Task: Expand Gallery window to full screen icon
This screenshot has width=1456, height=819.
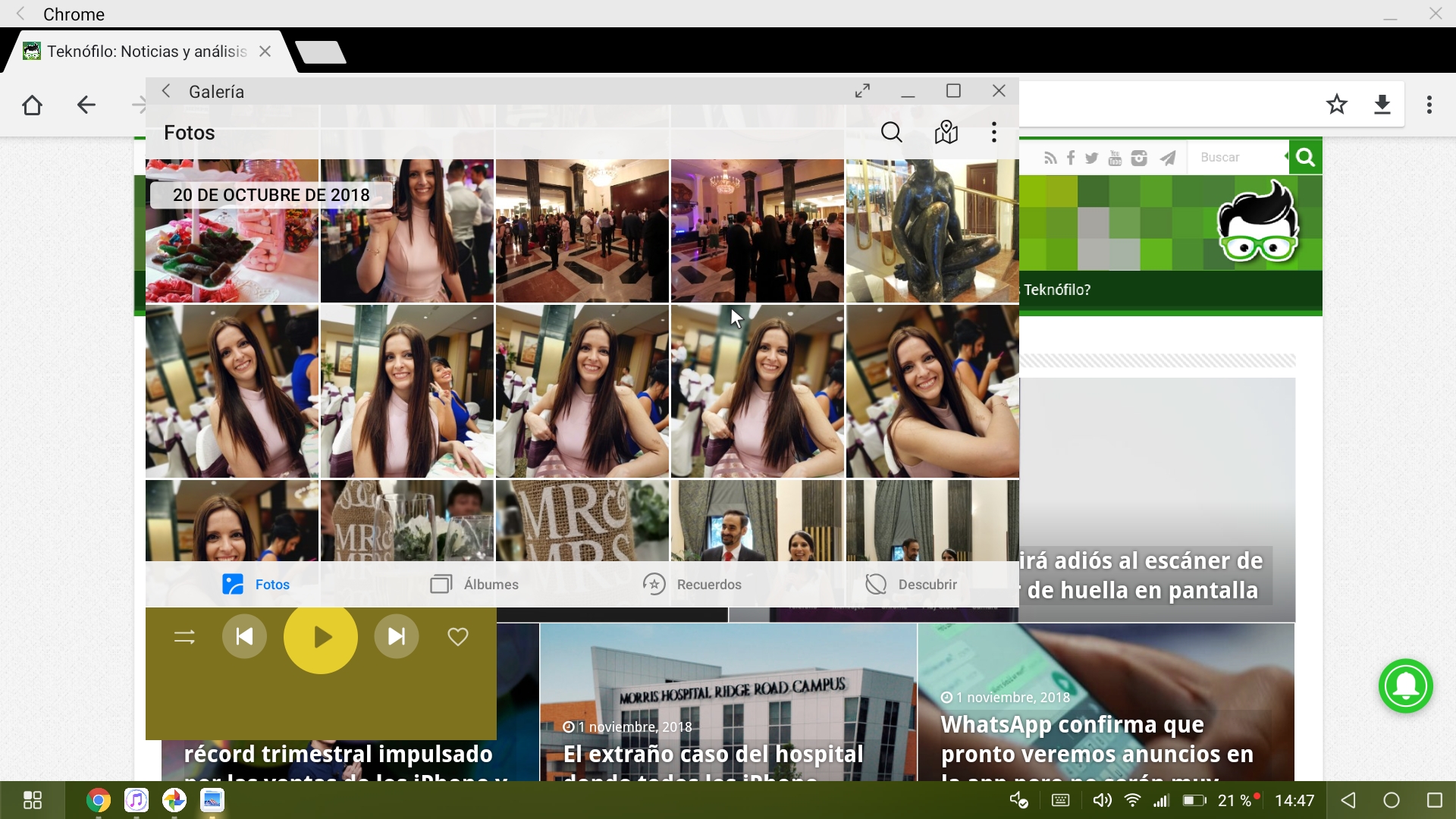Action: click(x=862, y=91)
